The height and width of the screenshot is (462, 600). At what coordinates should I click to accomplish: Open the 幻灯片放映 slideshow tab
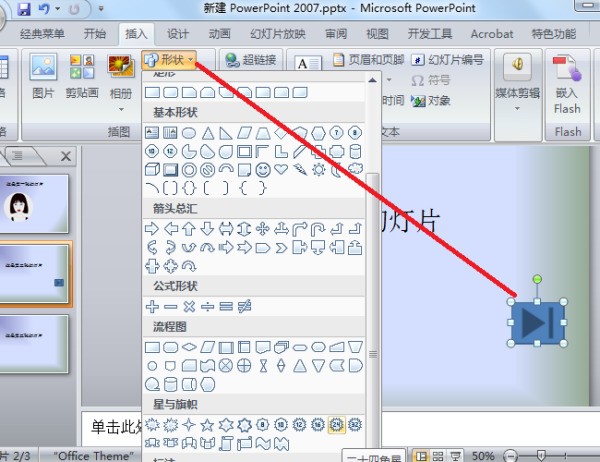[x=279, y=33]
